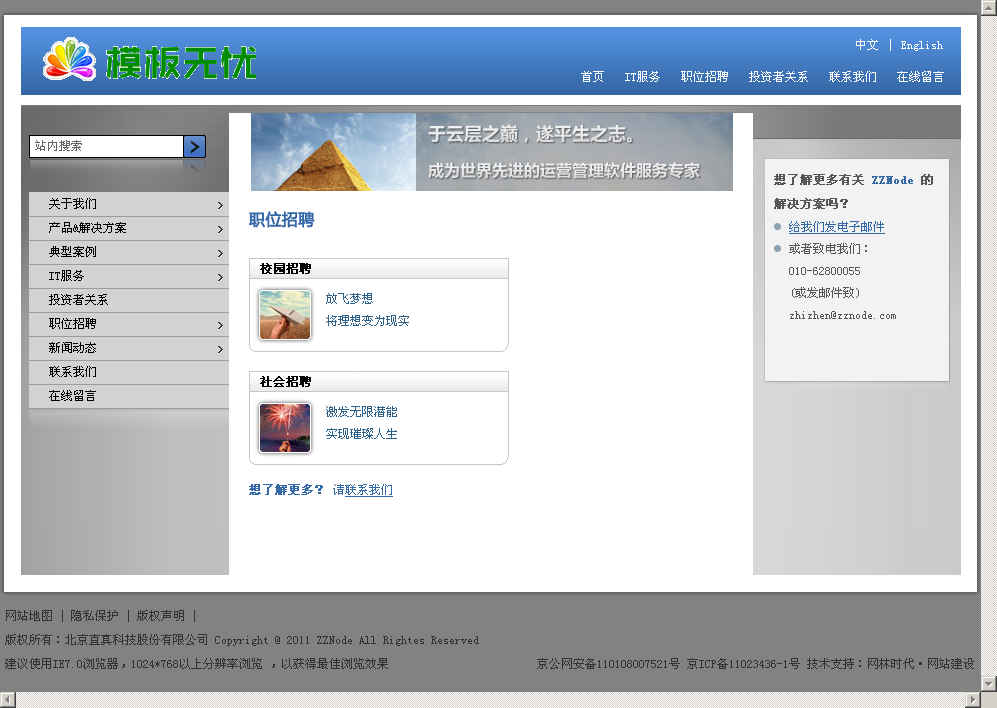Go to 在线留言 in top navigation

pos(920,77)
